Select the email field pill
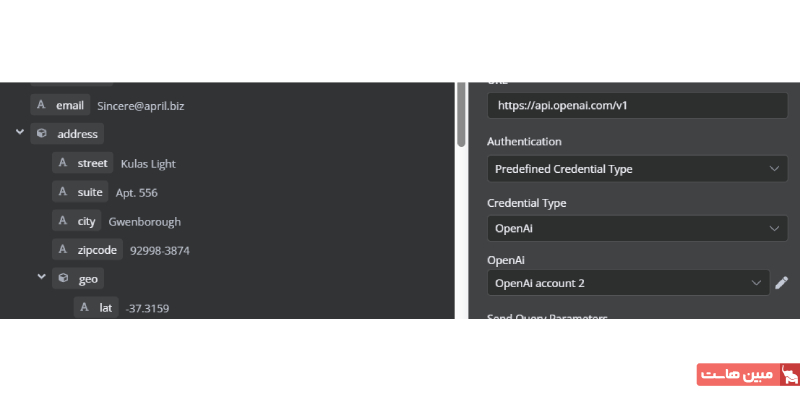This screenshot has height=400, width=800. [x=69, y=105]
